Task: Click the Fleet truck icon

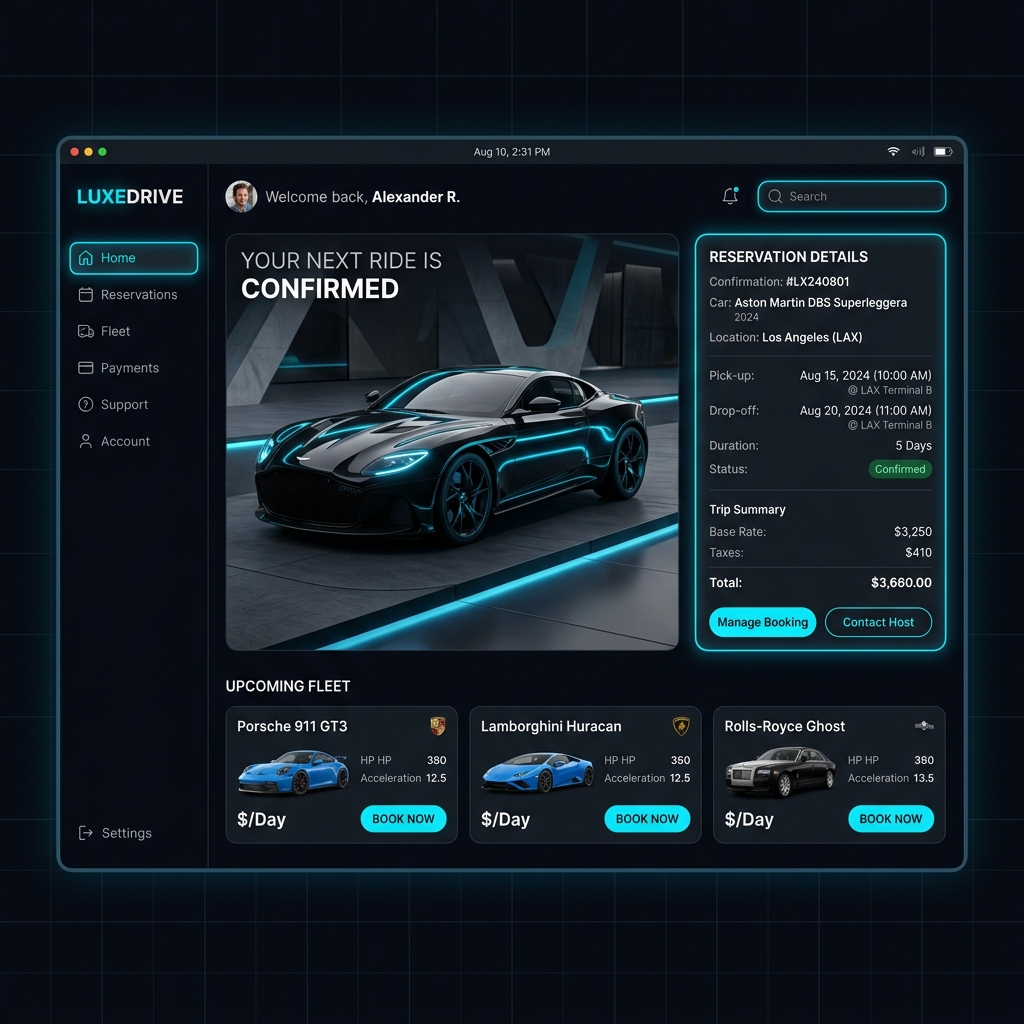Action: coord(86,331)
